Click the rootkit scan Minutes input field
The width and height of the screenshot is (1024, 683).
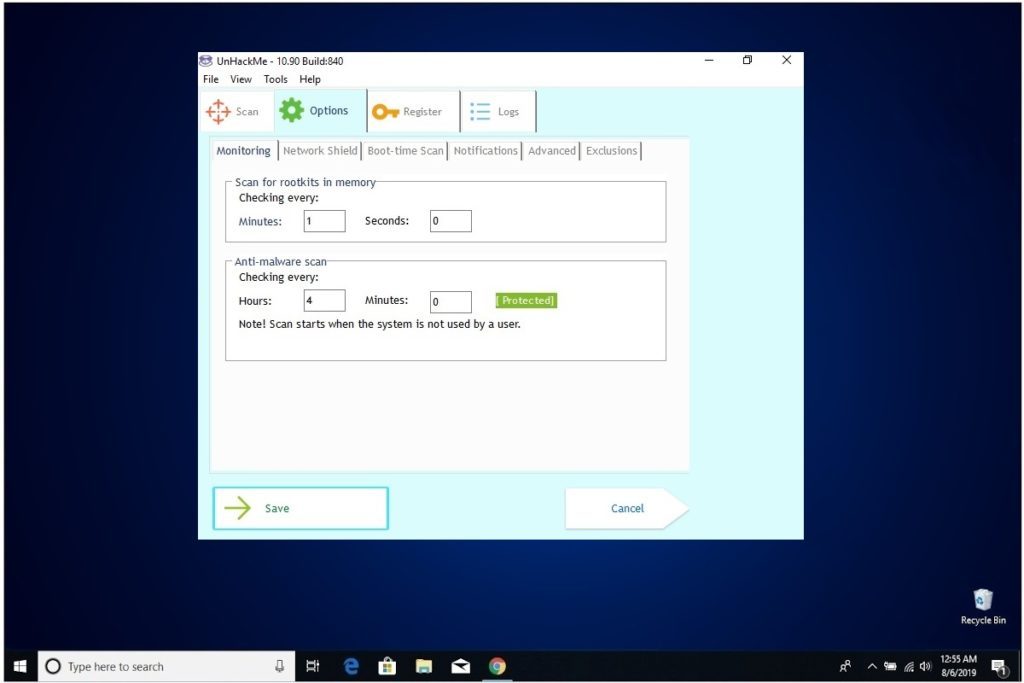click(324, 220)
